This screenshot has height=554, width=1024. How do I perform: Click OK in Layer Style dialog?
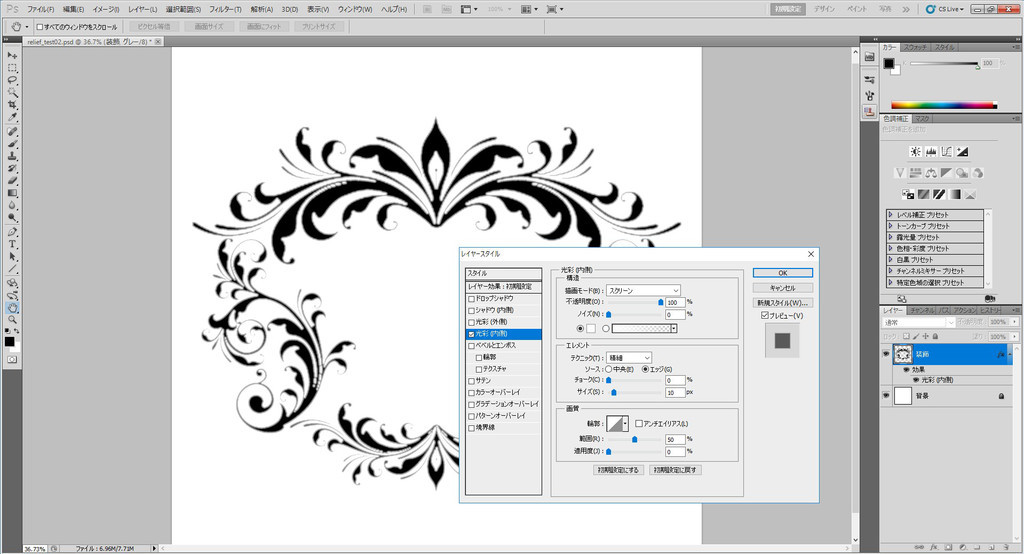click(782, 272)
